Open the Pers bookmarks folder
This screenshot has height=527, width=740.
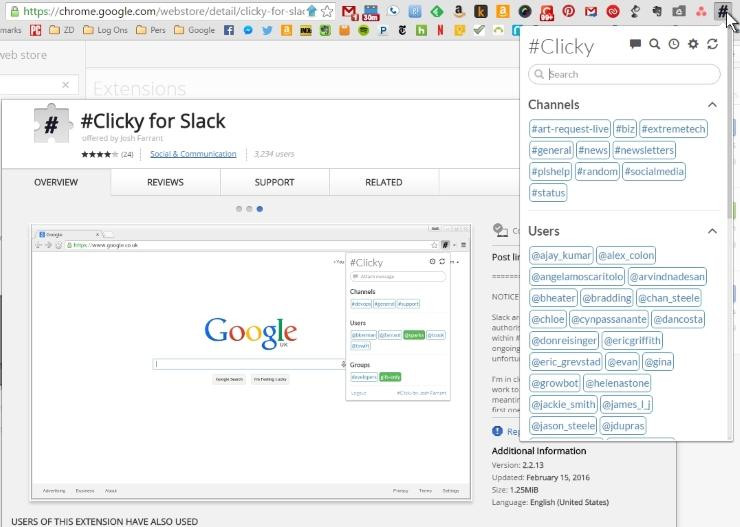151,30
